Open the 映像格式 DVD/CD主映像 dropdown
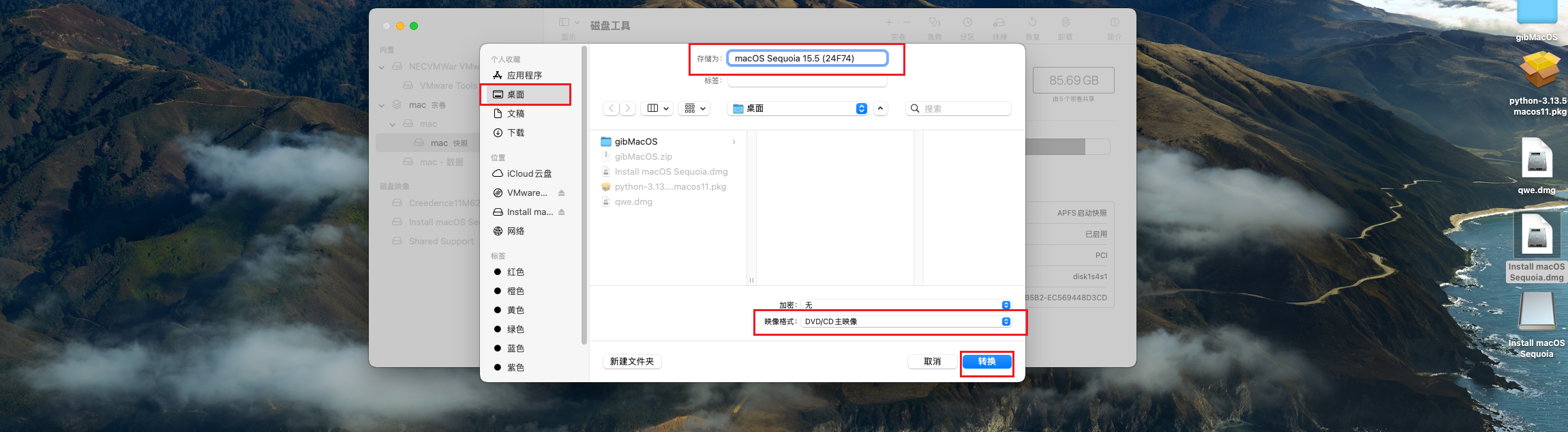1568x432 pixels. 906,321
